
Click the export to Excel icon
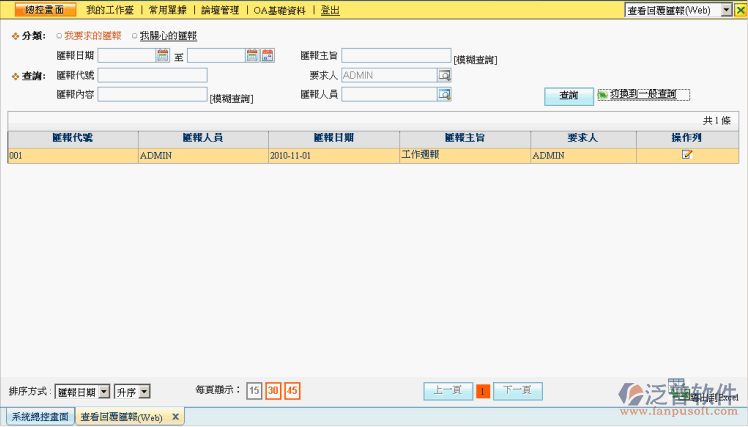[680, 397]
